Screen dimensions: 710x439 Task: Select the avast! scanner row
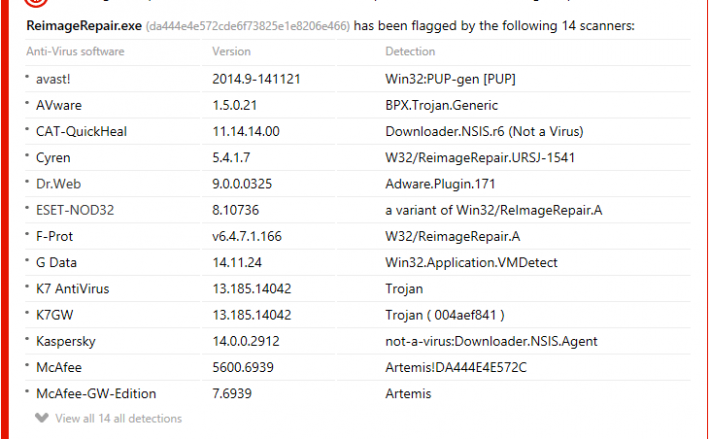358,79
